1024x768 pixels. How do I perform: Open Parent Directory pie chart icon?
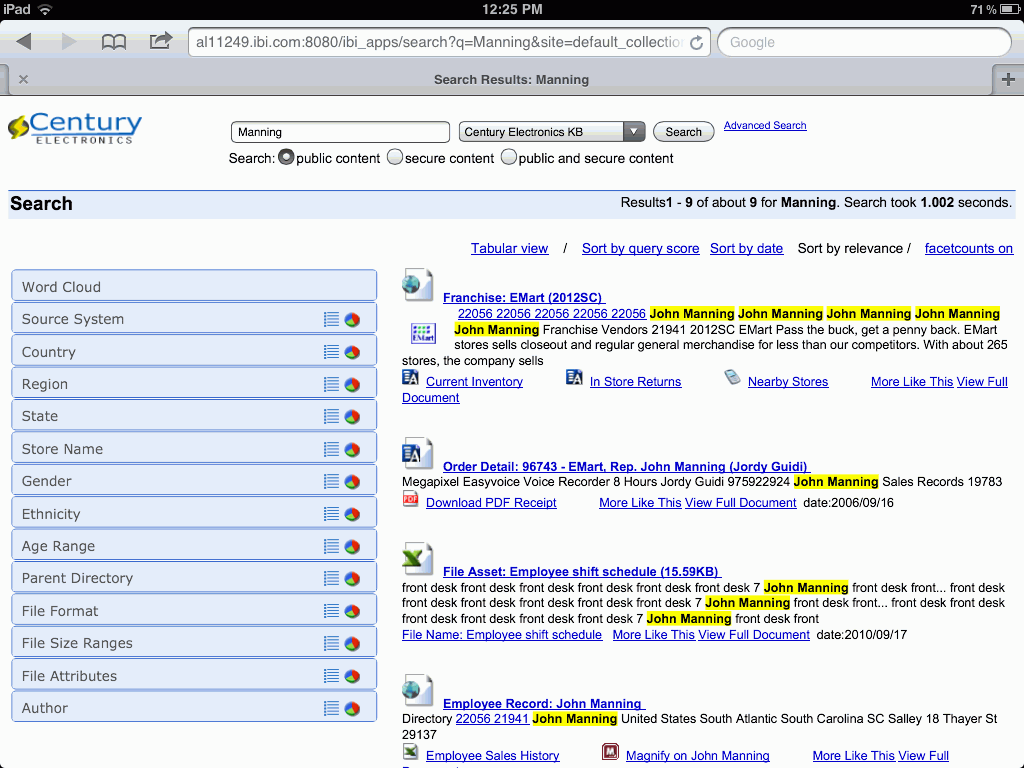353,579
